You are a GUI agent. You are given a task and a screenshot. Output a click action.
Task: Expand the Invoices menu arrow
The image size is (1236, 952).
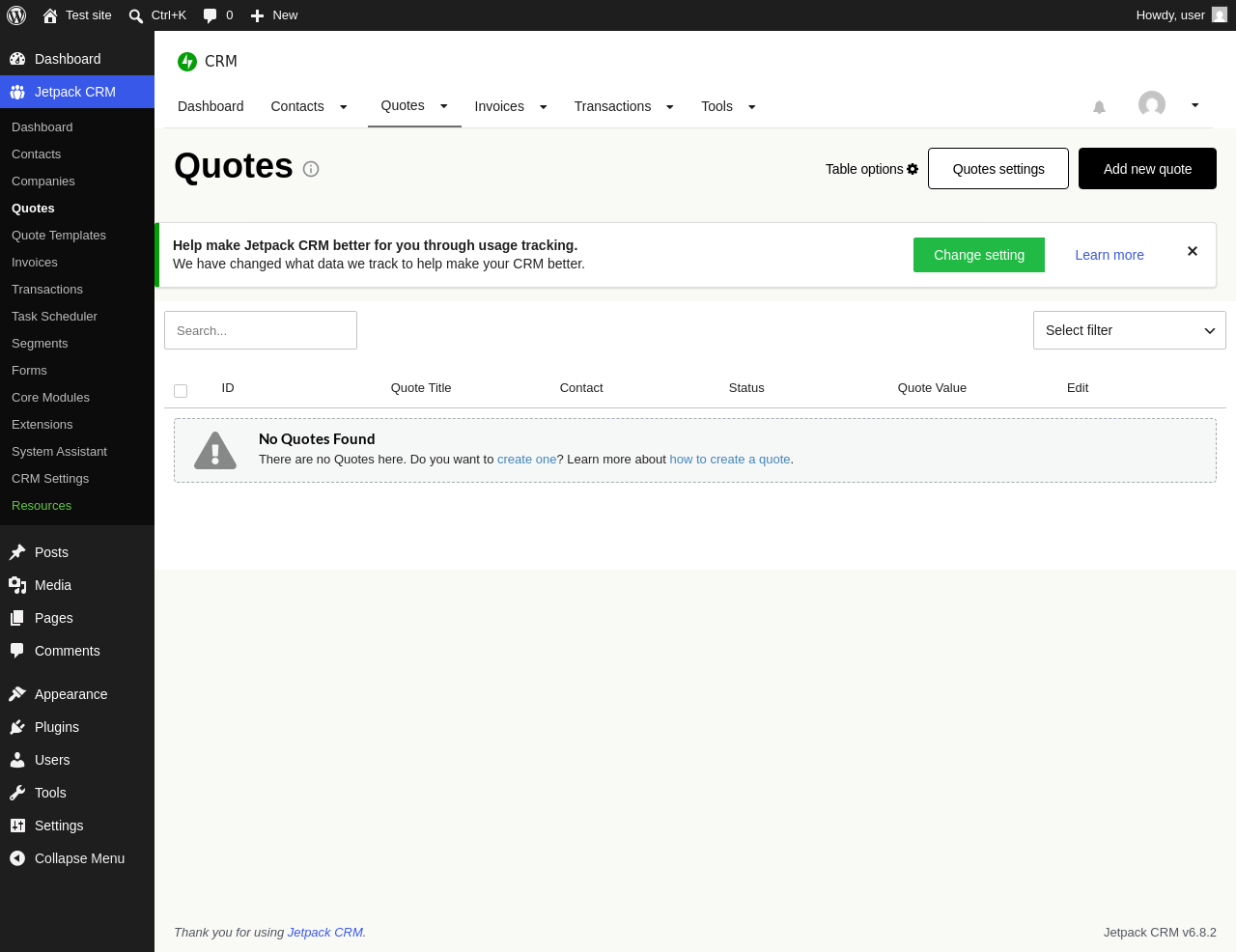click(x=543, y=107)
